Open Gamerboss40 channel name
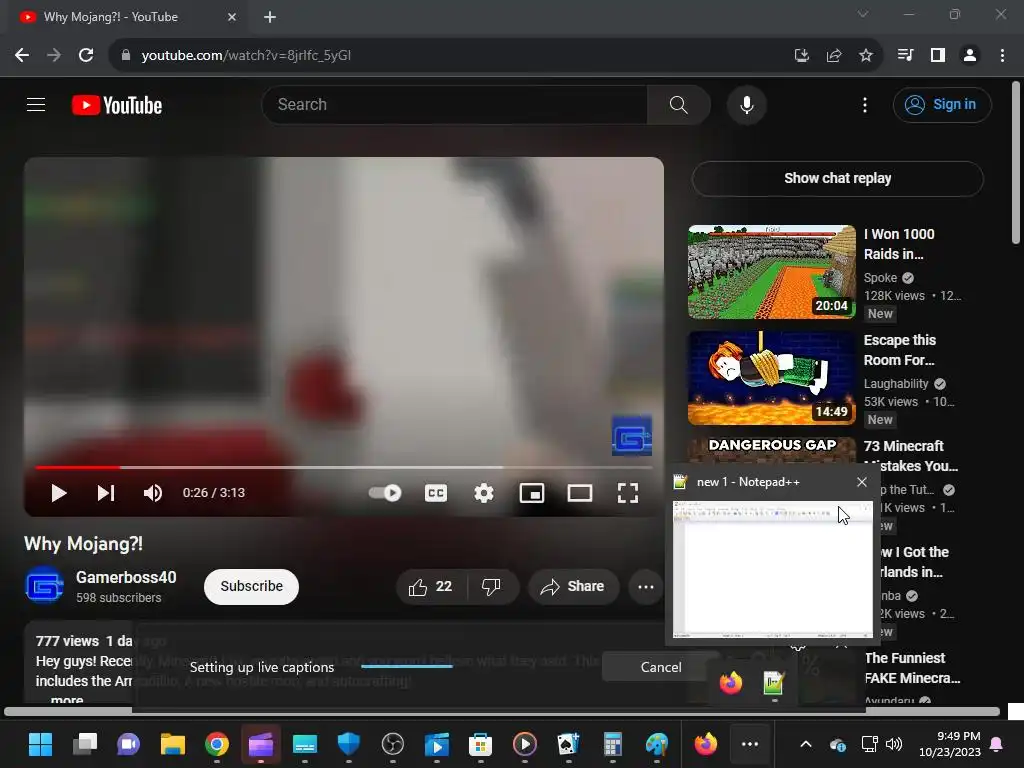The width and height of the screenshot is (1024, 768). (x=126, y=577)
